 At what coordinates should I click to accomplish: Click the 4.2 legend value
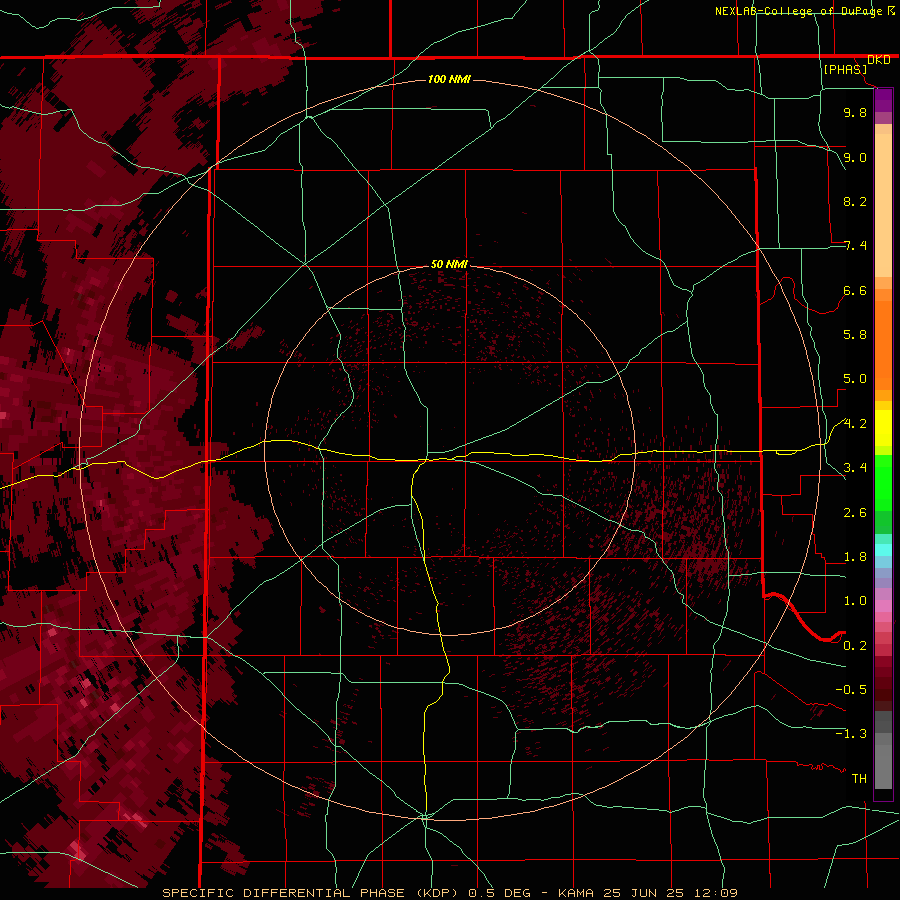click(x=855, y=424)
